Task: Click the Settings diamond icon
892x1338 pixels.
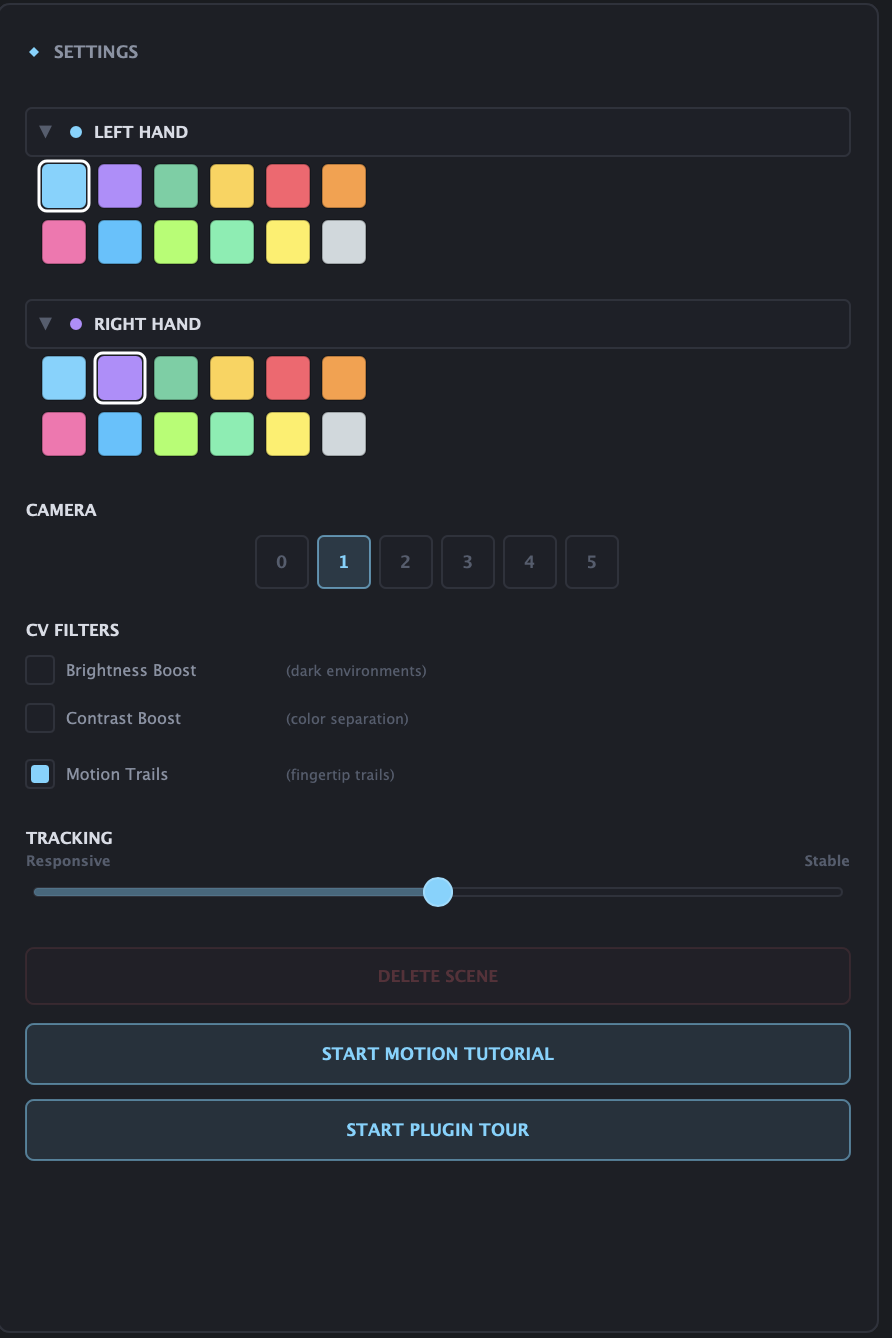Action: point(34,52)
